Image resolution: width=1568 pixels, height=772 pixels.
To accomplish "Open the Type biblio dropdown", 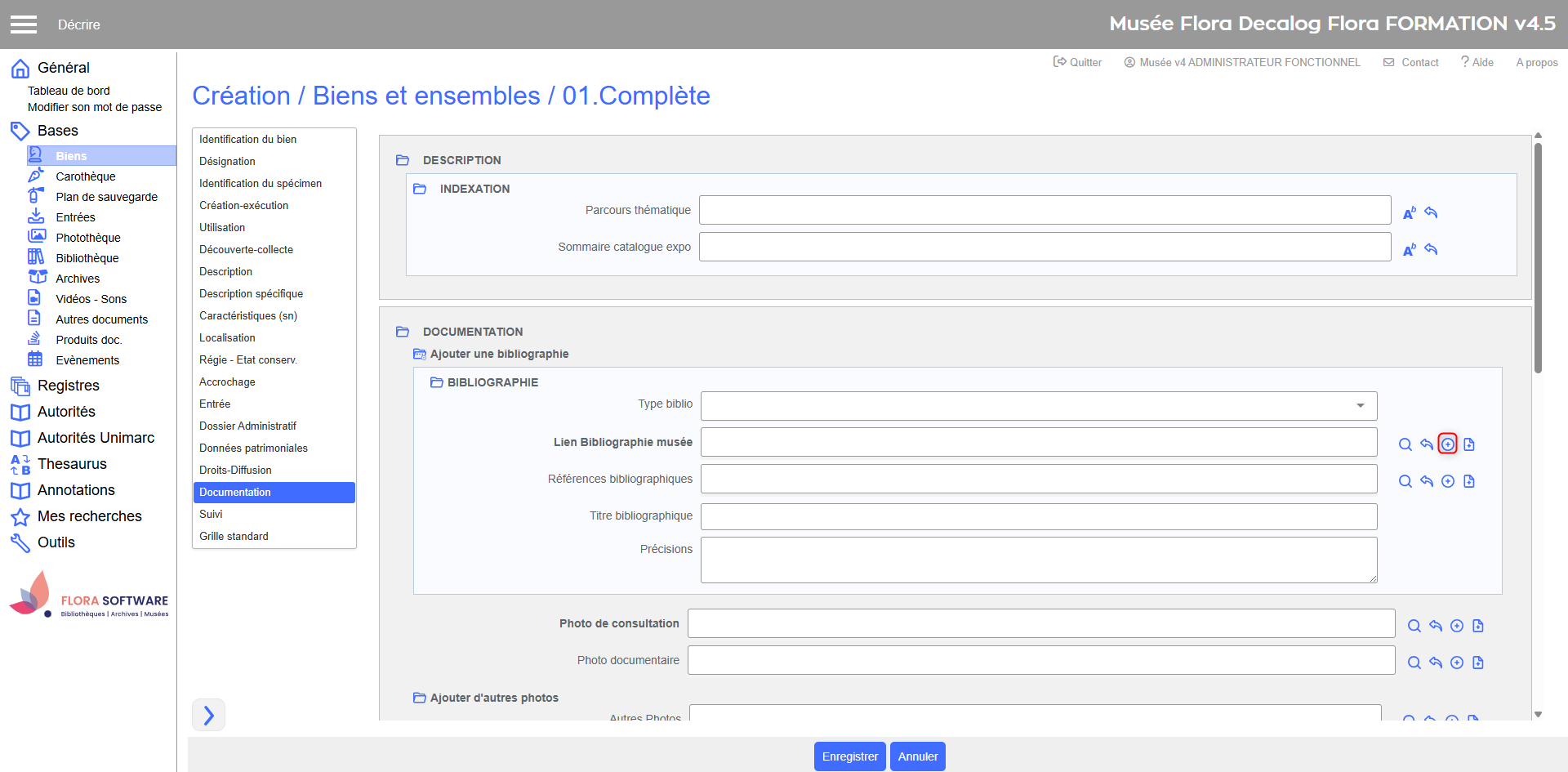I will (x=1038, y=406).
